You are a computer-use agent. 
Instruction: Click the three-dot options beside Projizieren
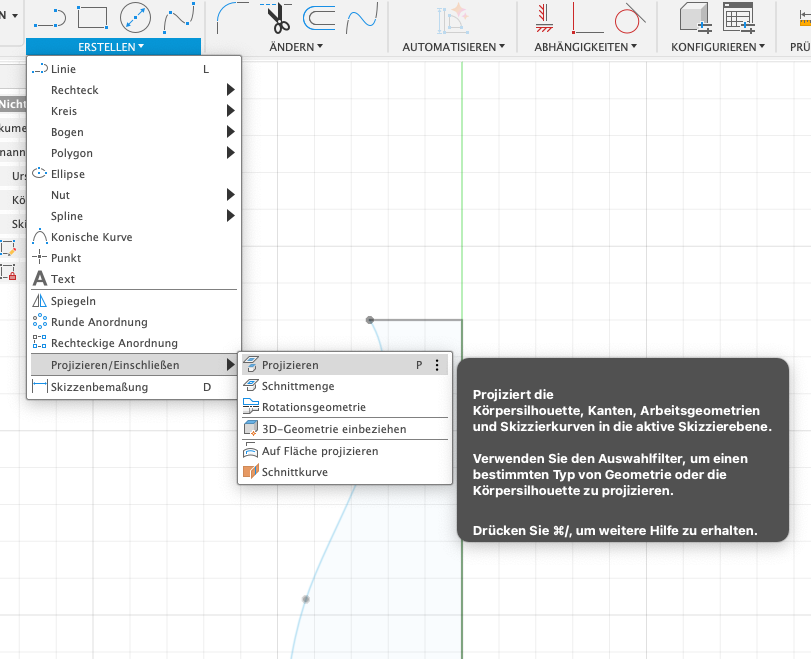point(437,365)
